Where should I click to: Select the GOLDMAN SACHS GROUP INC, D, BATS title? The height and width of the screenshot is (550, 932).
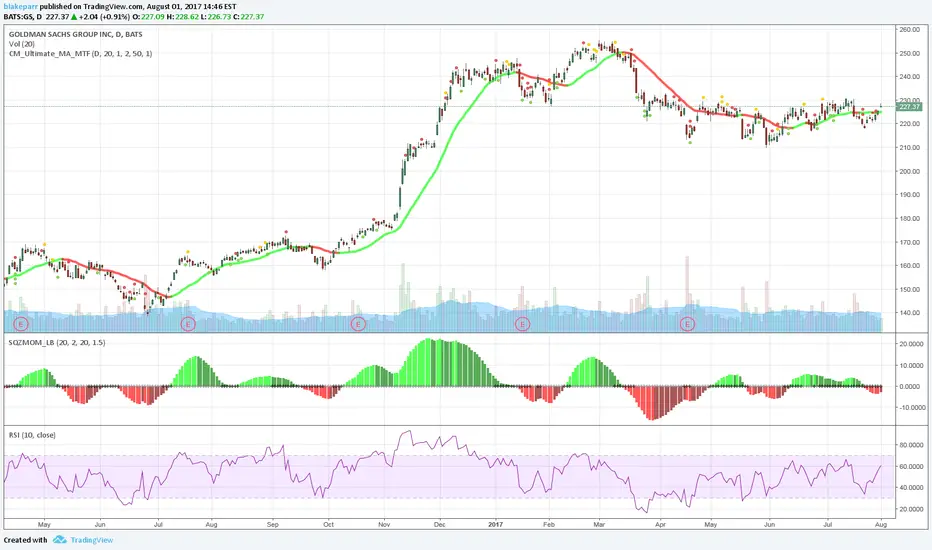pos(75,34)
